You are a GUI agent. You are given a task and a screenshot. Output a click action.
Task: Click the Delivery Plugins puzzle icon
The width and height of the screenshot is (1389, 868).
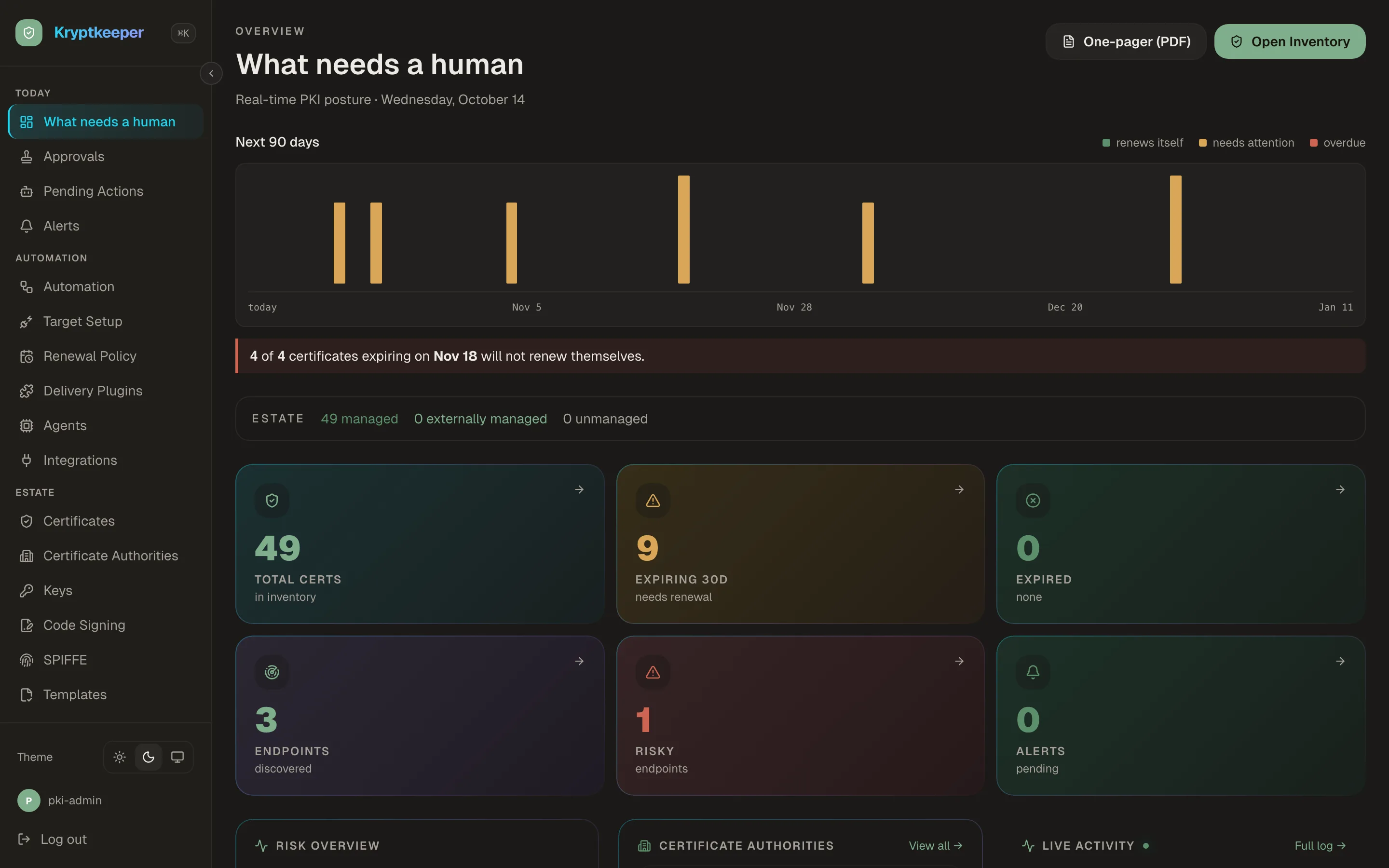point(27,391)
